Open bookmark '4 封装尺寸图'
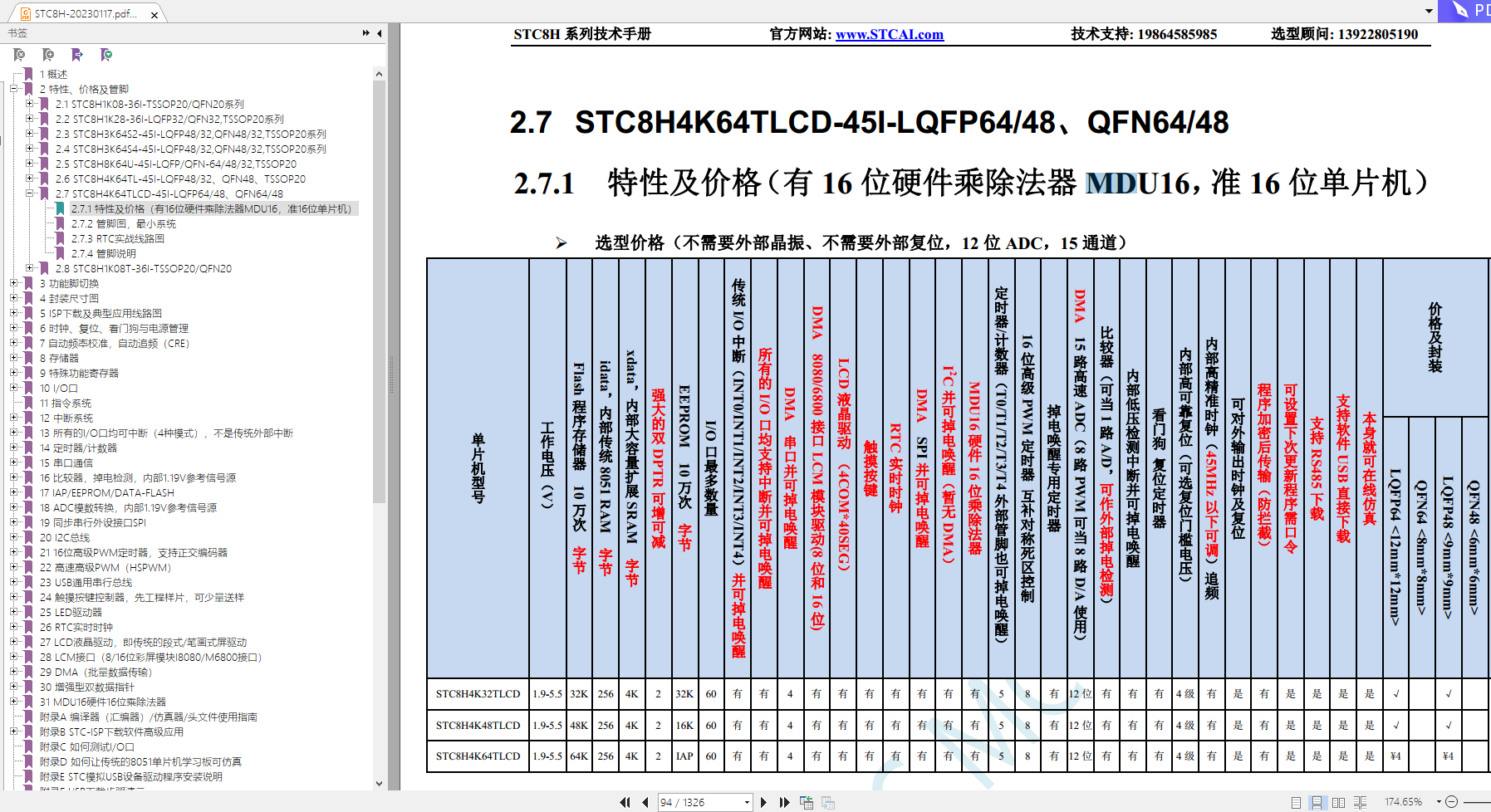 point(70,298)
